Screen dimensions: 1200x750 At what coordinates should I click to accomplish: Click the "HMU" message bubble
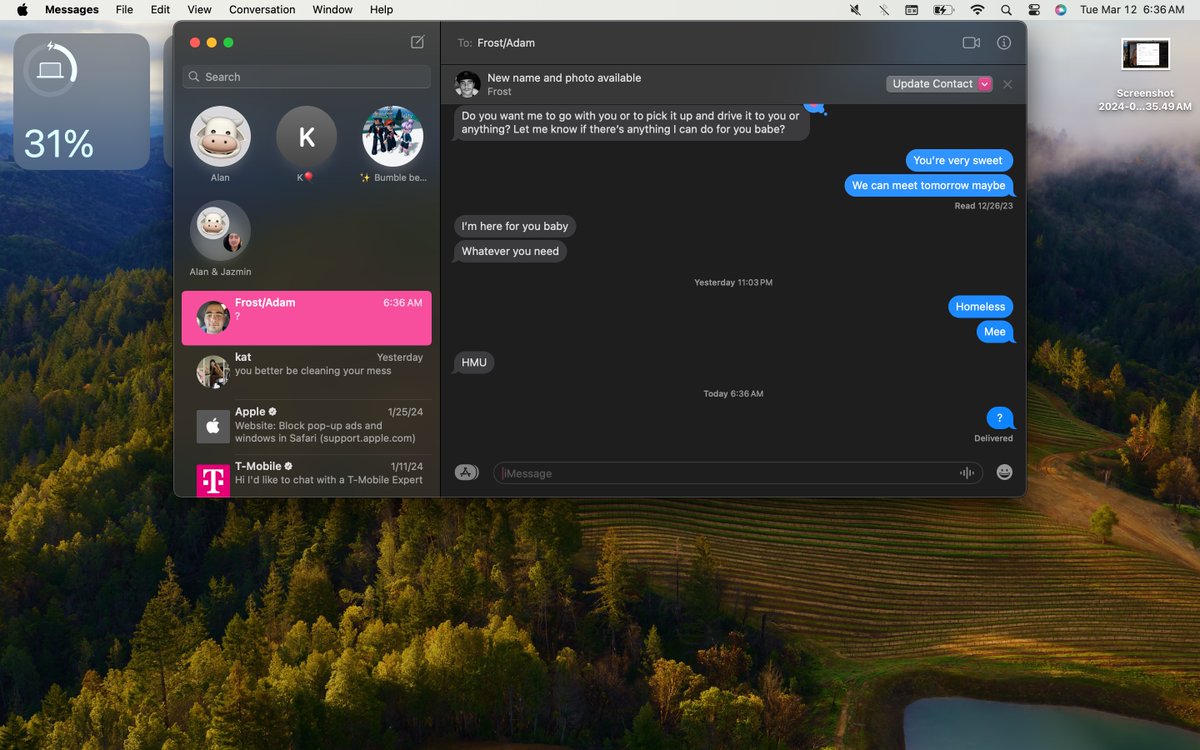pyautogui.click(x=474, y=363)
